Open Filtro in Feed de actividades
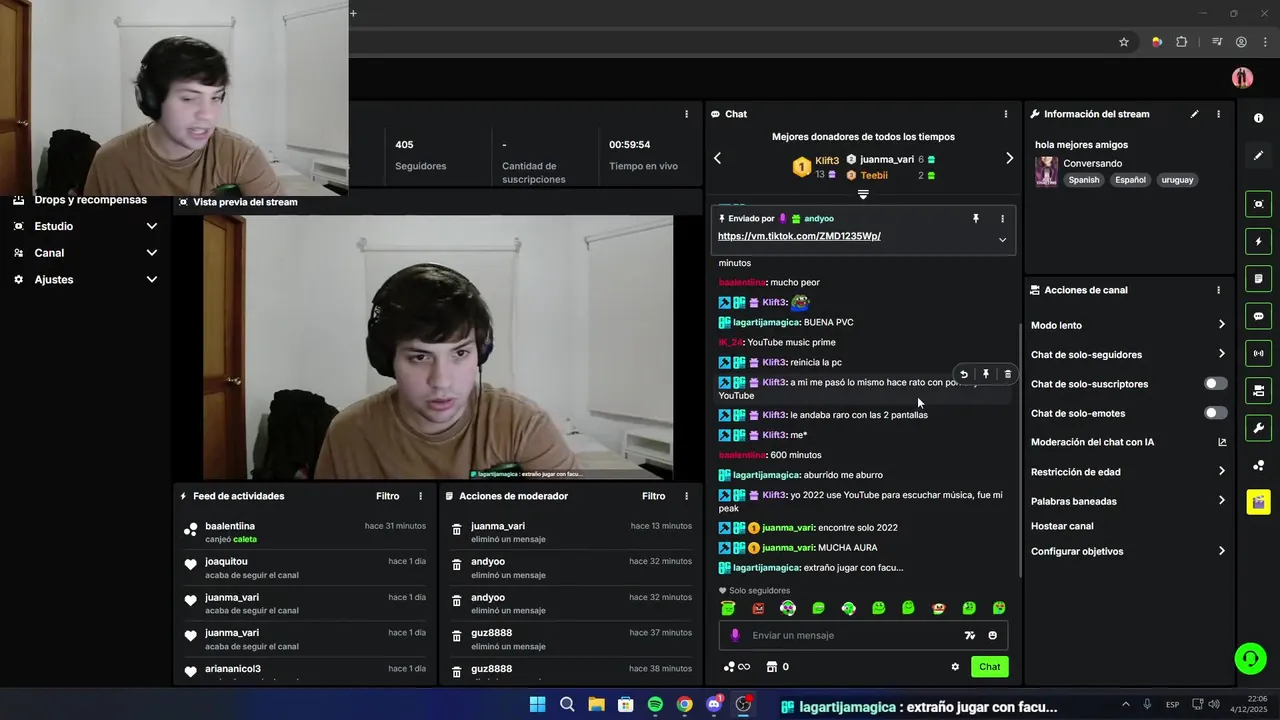Screen dimensions: 1280x720 click(387, 496)
